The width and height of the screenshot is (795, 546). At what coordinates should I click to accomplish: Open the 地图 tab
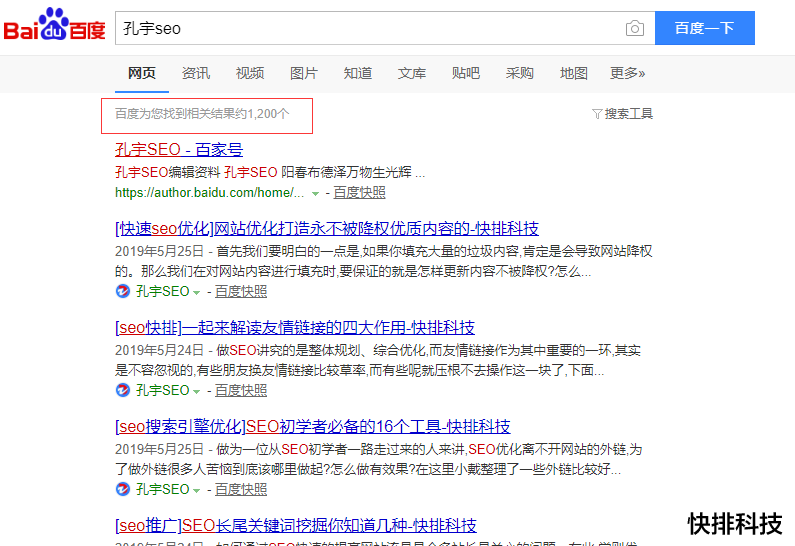point(573,74)
